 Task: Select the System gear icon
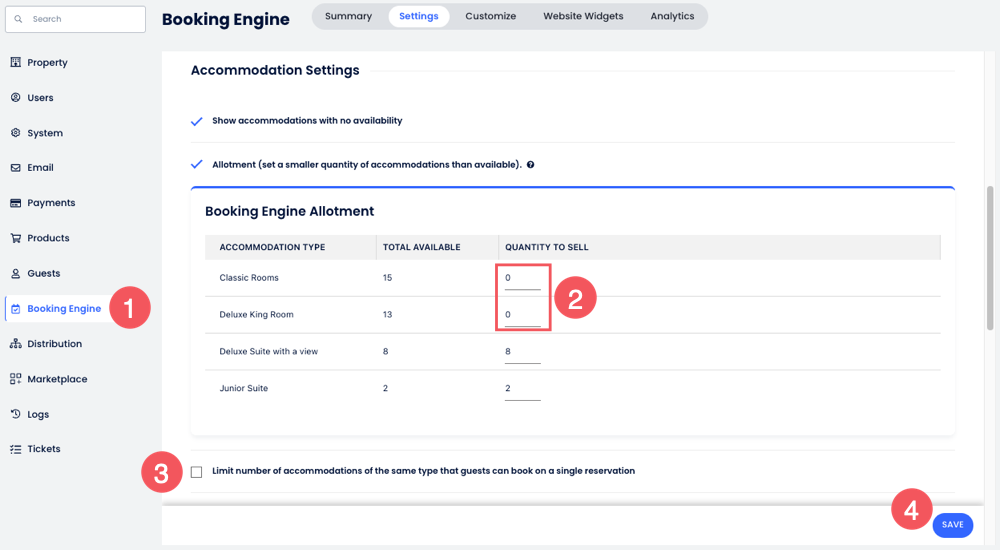[x=16, y=133]
